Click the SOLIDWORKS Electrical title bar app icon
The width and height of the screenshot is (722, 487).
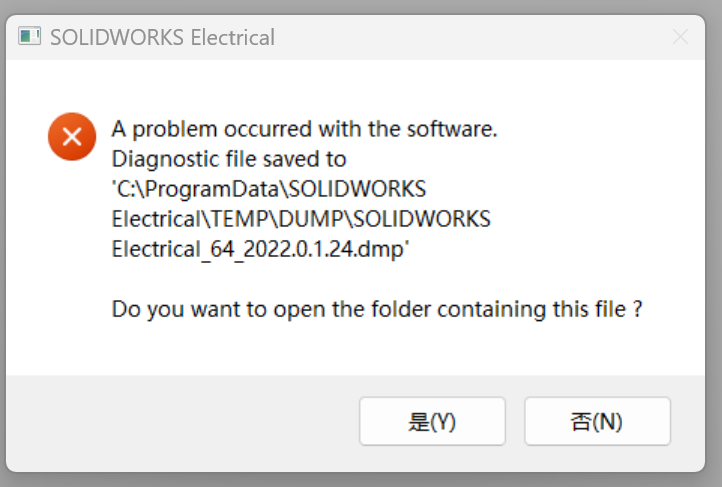pos(30,38)
